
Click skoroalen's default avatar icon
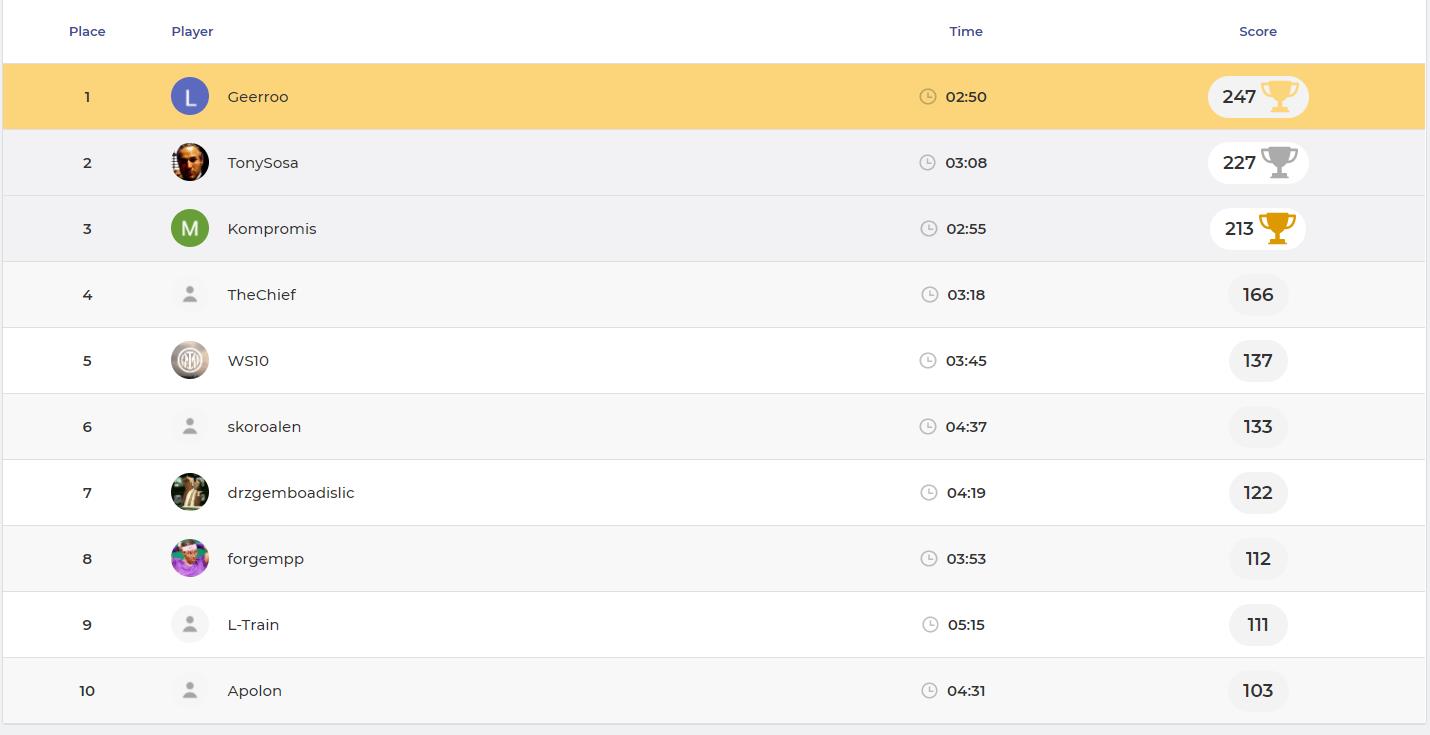tap(190, 426)
